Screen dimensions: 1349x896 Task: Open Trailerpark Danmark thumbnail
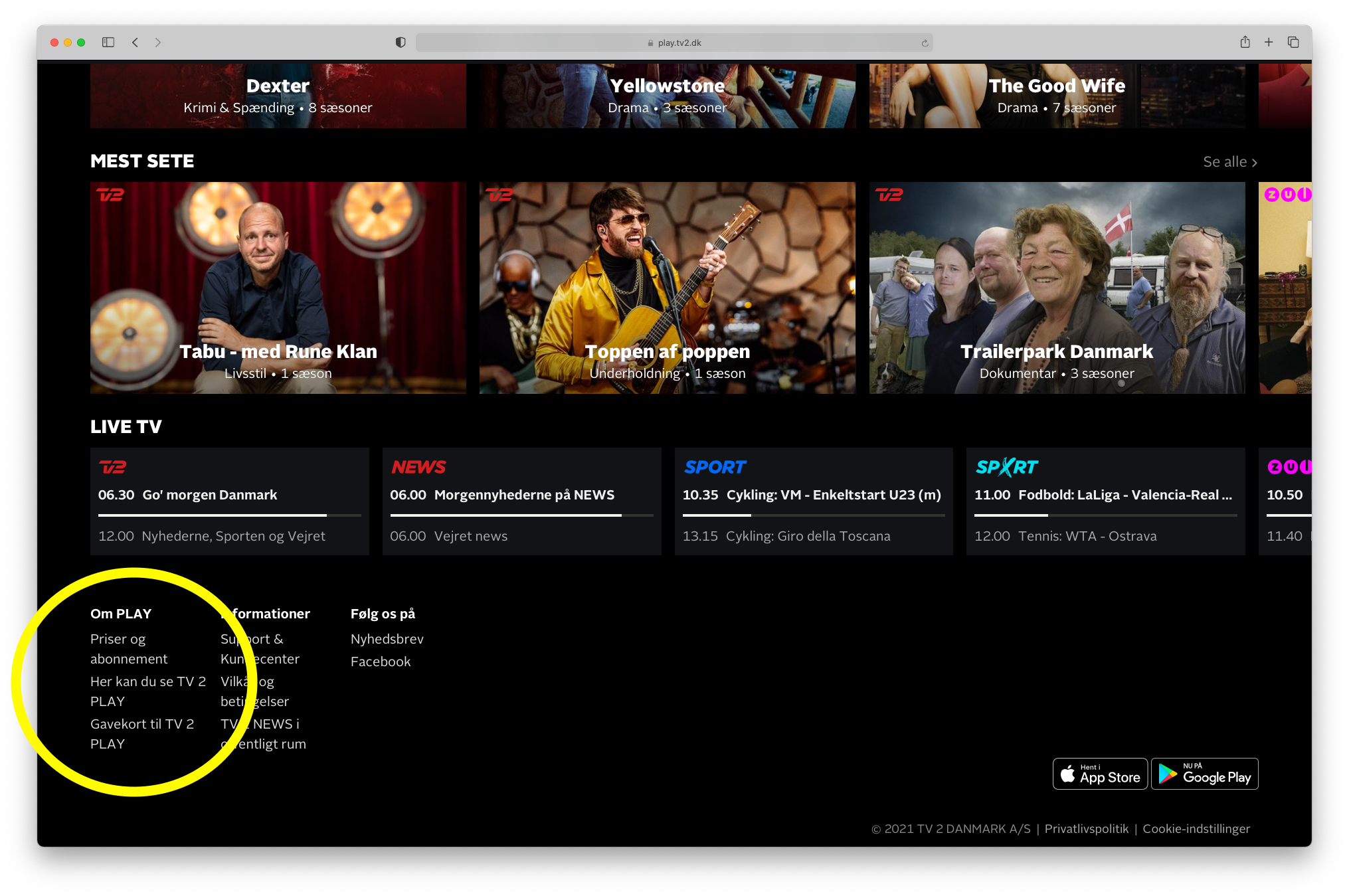click(x=1057, y=288)
